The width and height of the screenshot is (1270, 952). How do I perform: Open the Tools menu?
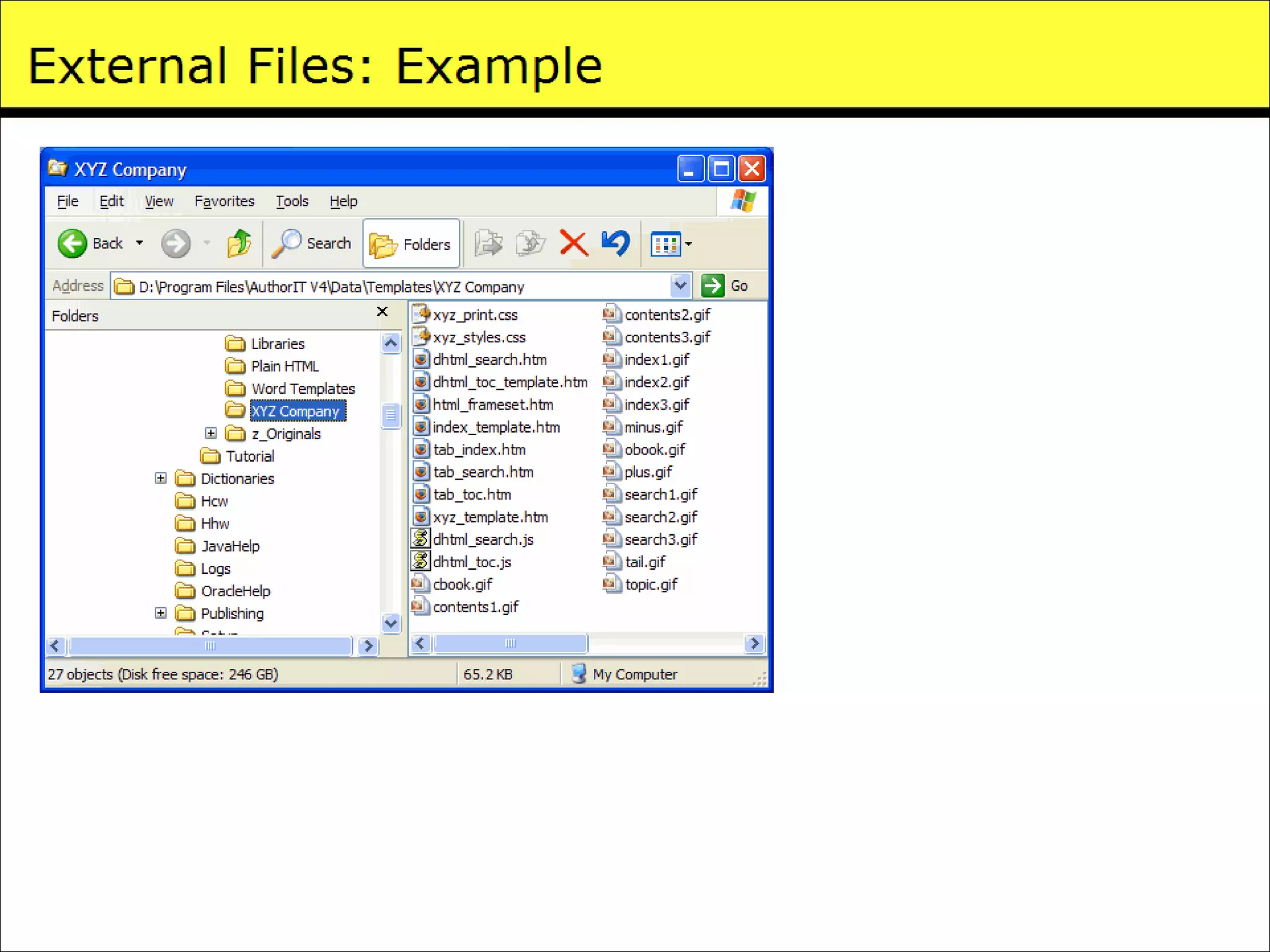coord(291,201)
